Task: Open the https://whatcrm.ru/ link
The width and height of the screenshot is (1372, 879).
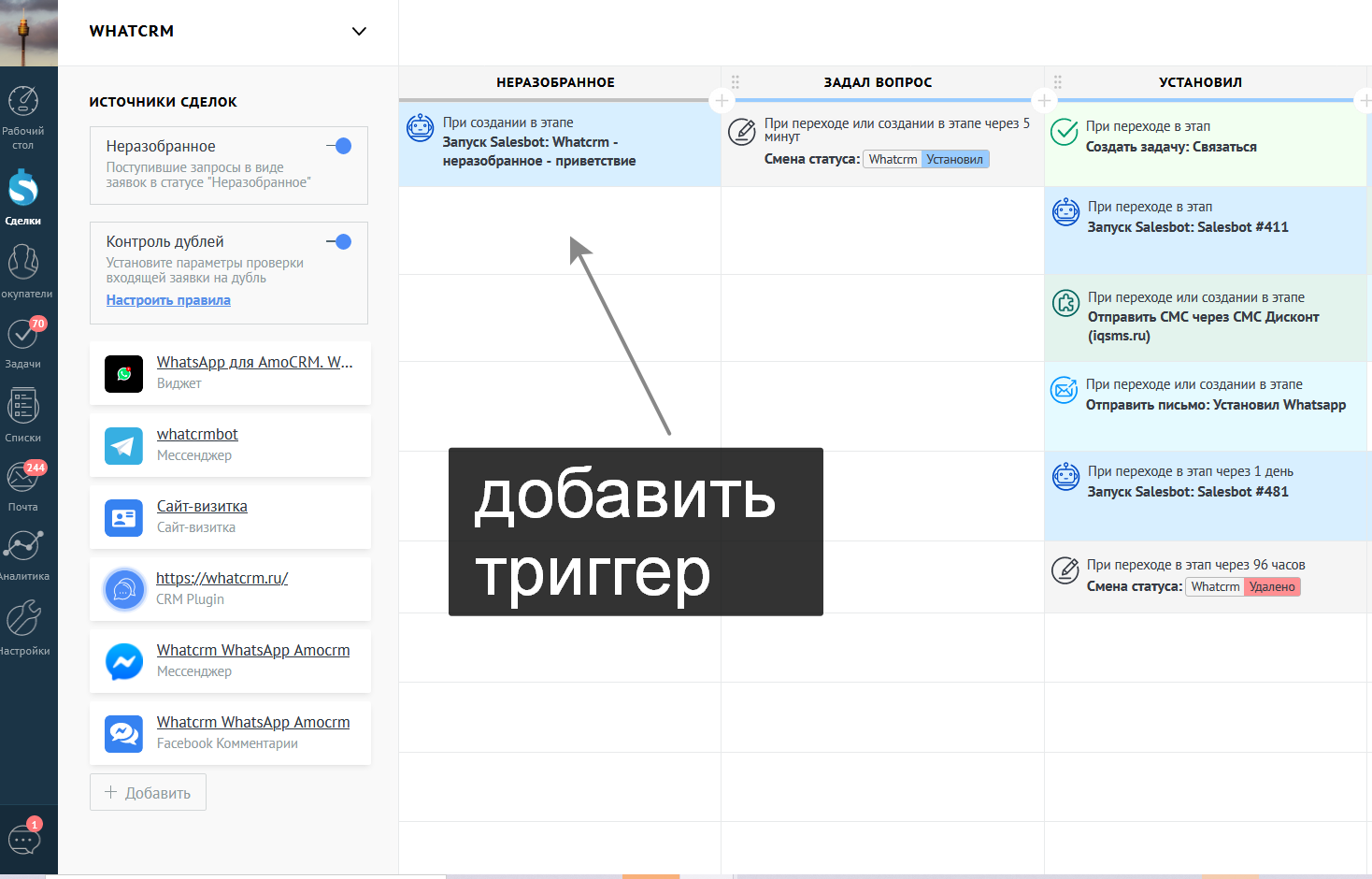Action: (x=222, y=578)
